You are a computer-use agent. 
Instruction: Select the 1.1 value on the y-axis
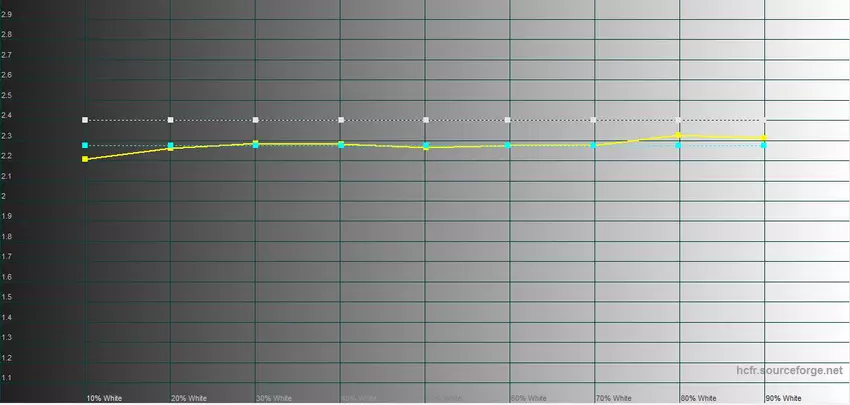pos(7,378)
